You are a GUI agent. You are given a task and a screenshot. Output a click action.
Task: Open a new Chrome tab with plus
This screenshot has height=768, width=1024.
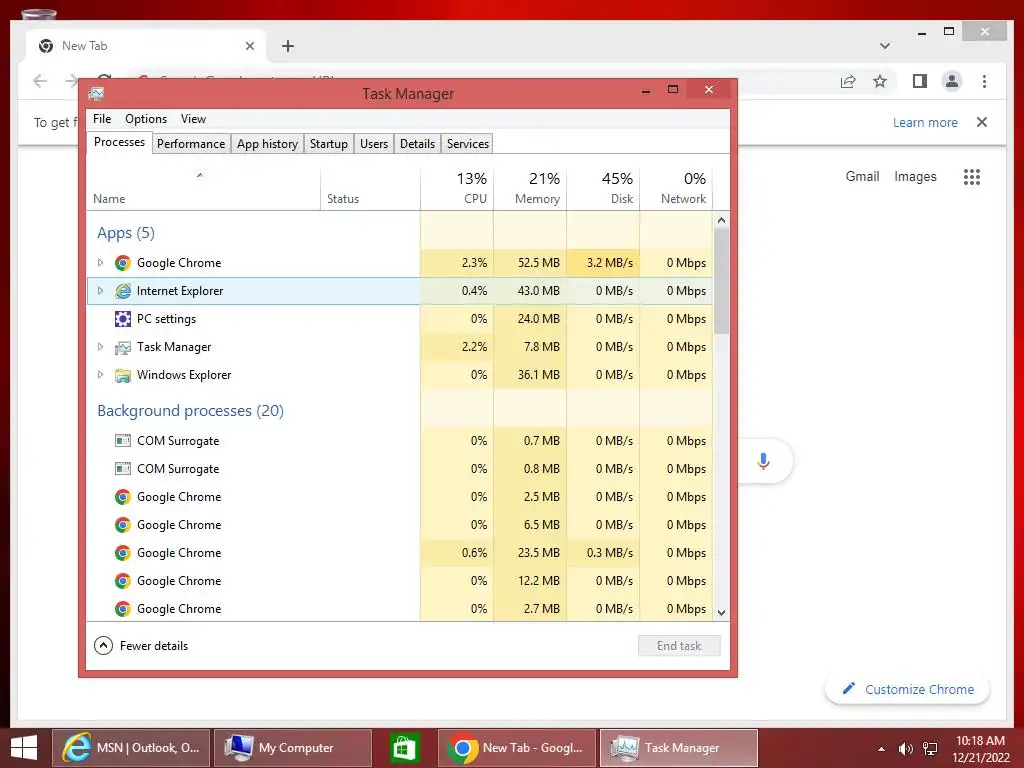click(288, 46)
